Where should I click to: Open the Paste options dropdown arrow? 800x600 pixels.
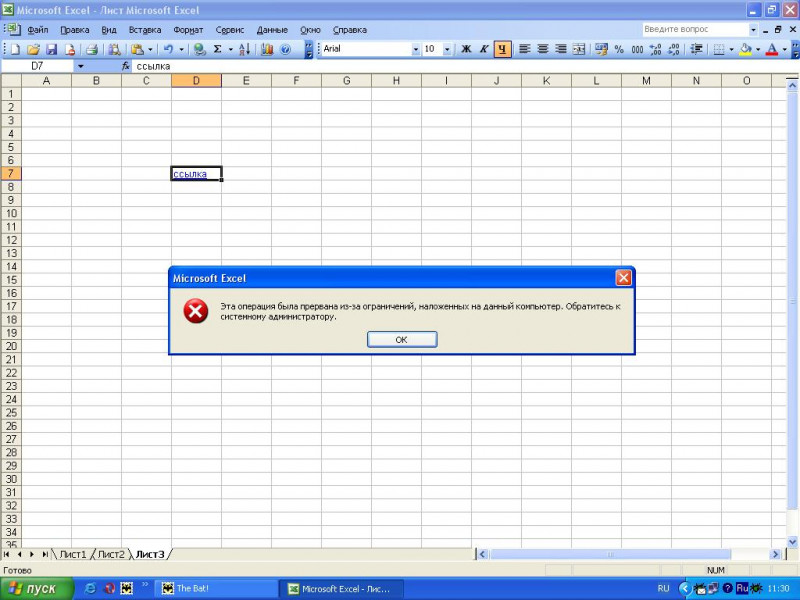click(150, 49)
